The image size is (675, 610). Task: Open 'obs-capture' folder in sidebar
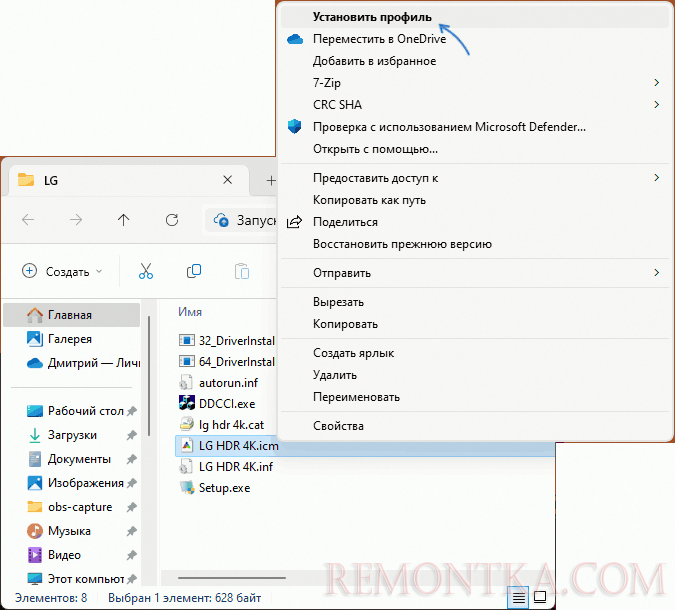click(x=71, y=507)
